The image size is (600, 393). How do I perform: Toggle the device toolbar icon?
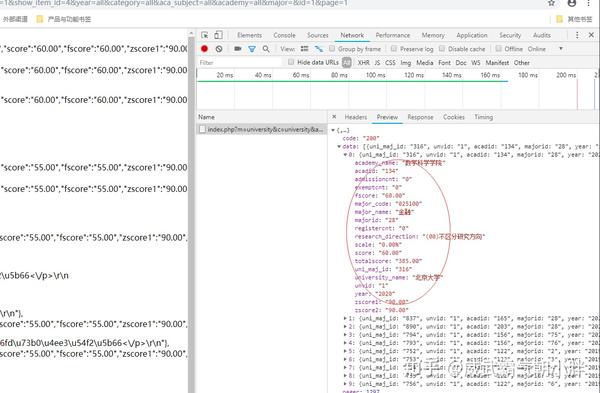pyautogui.click(x=218, y=35)
